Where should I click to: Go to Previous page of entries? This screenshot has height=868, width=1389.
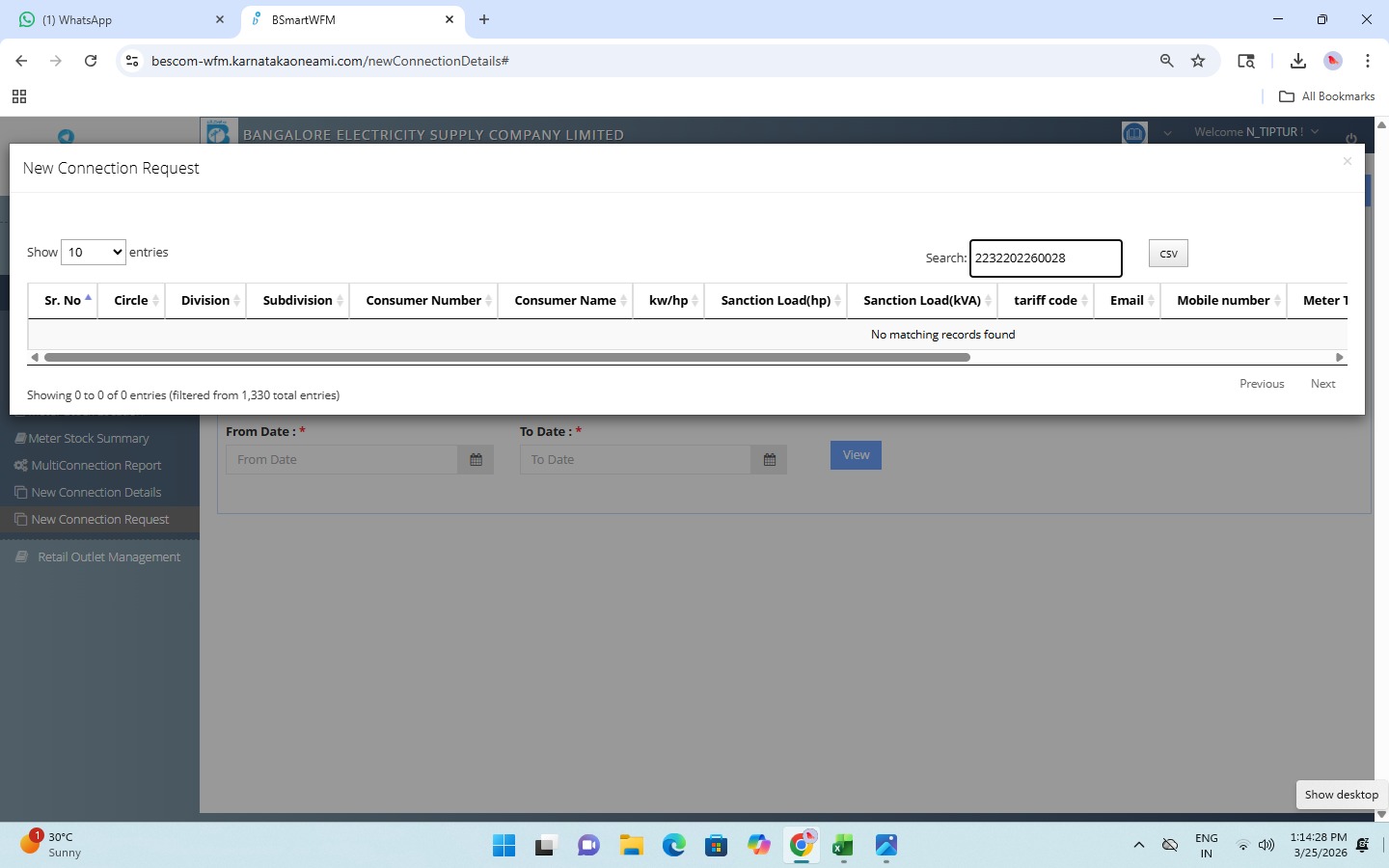click(x=1262, y=384)
